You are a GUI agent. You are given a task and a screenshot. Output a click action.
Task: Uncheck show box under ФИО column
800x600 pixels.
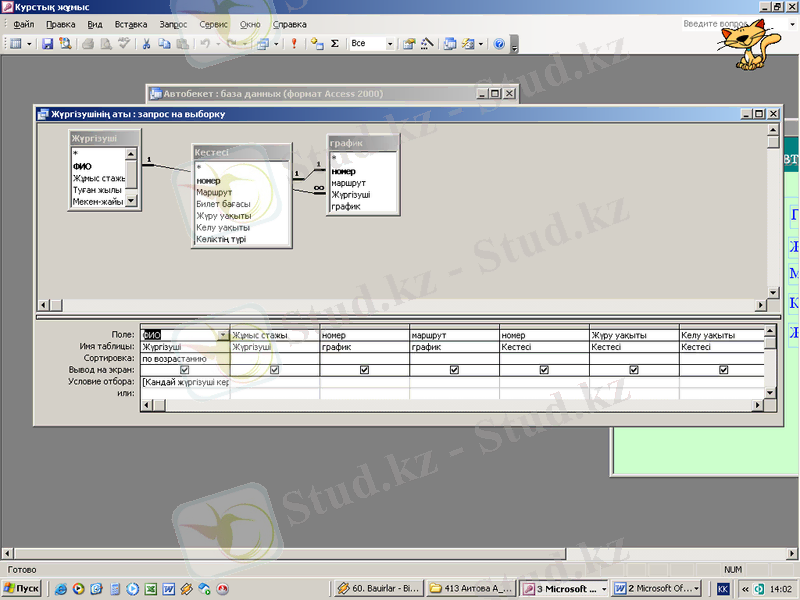pyautogui.click(x=185, y=370)
